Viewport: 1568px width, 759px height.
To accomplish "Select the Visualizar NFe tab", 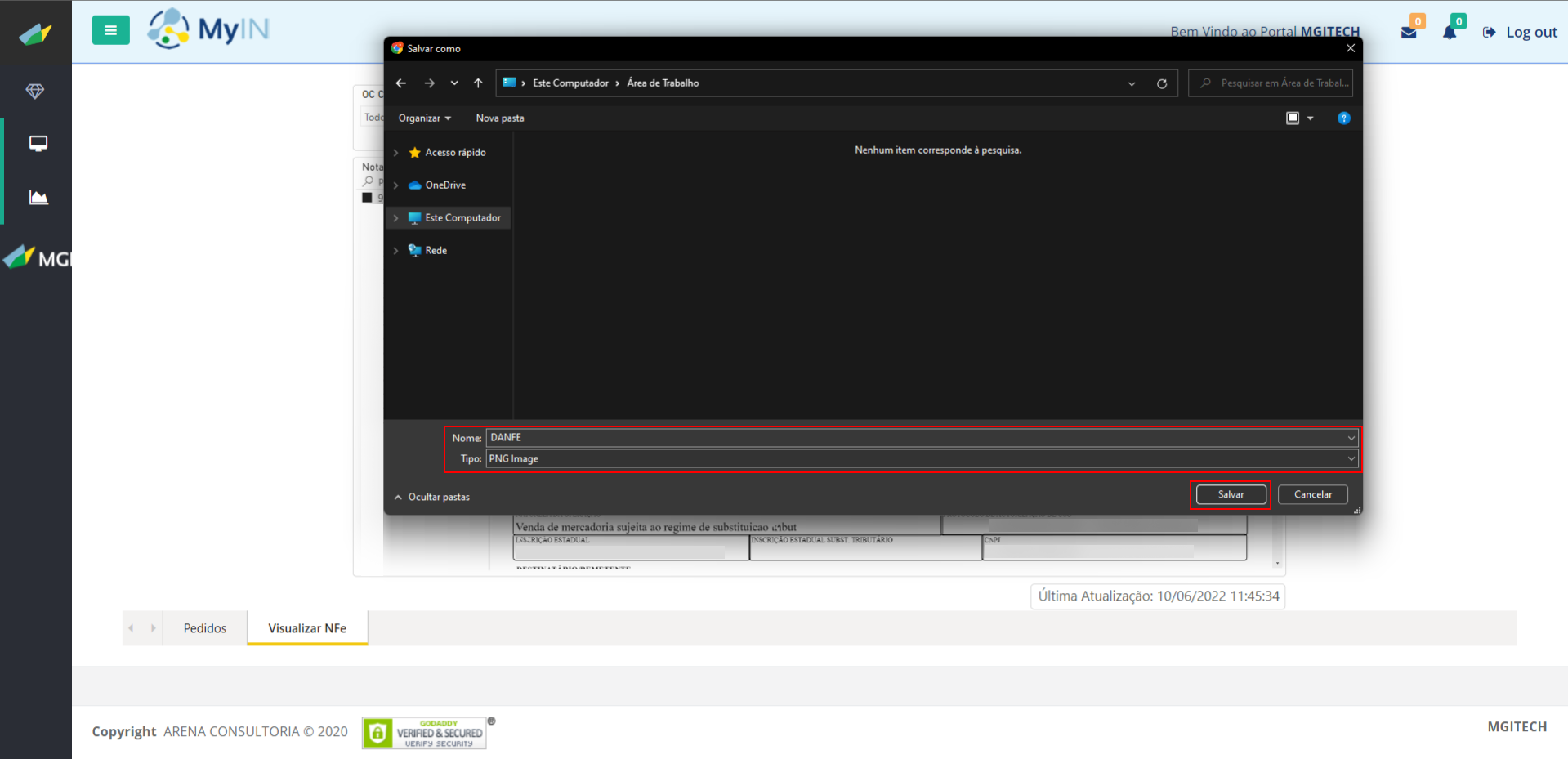I will [x=307, y=628].
